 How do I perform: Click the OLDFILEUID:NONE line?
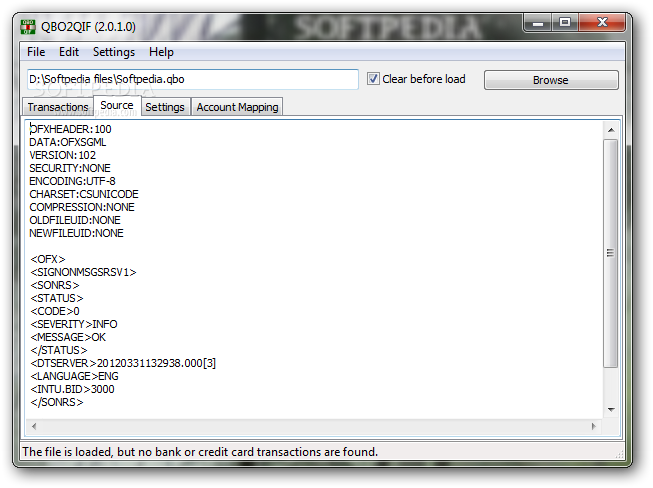coord(75,220)
